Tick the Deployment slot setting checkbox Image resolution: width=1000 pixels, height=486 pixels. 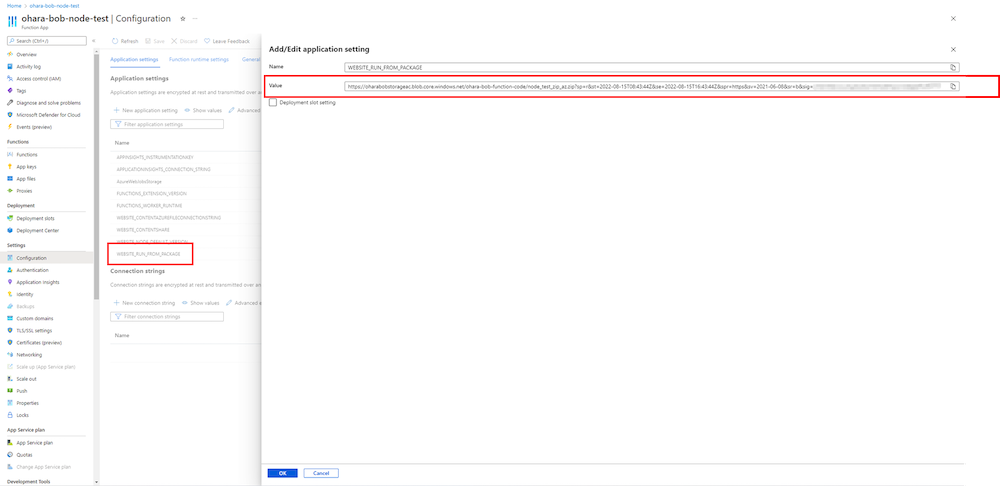[x=273, y=102]
